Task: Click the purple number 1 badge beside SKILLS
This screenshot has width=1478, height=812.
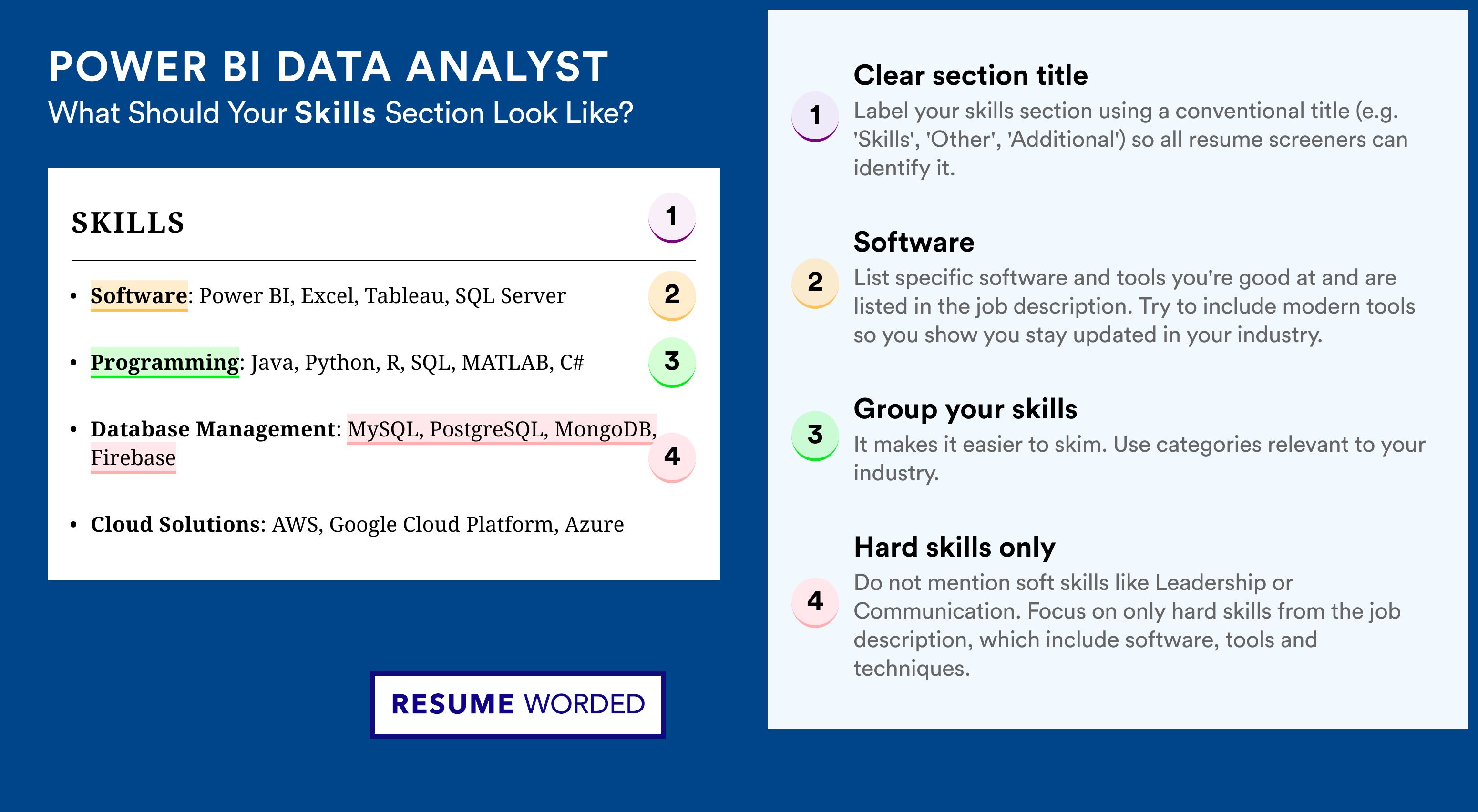Action: [x=672, y=217]
